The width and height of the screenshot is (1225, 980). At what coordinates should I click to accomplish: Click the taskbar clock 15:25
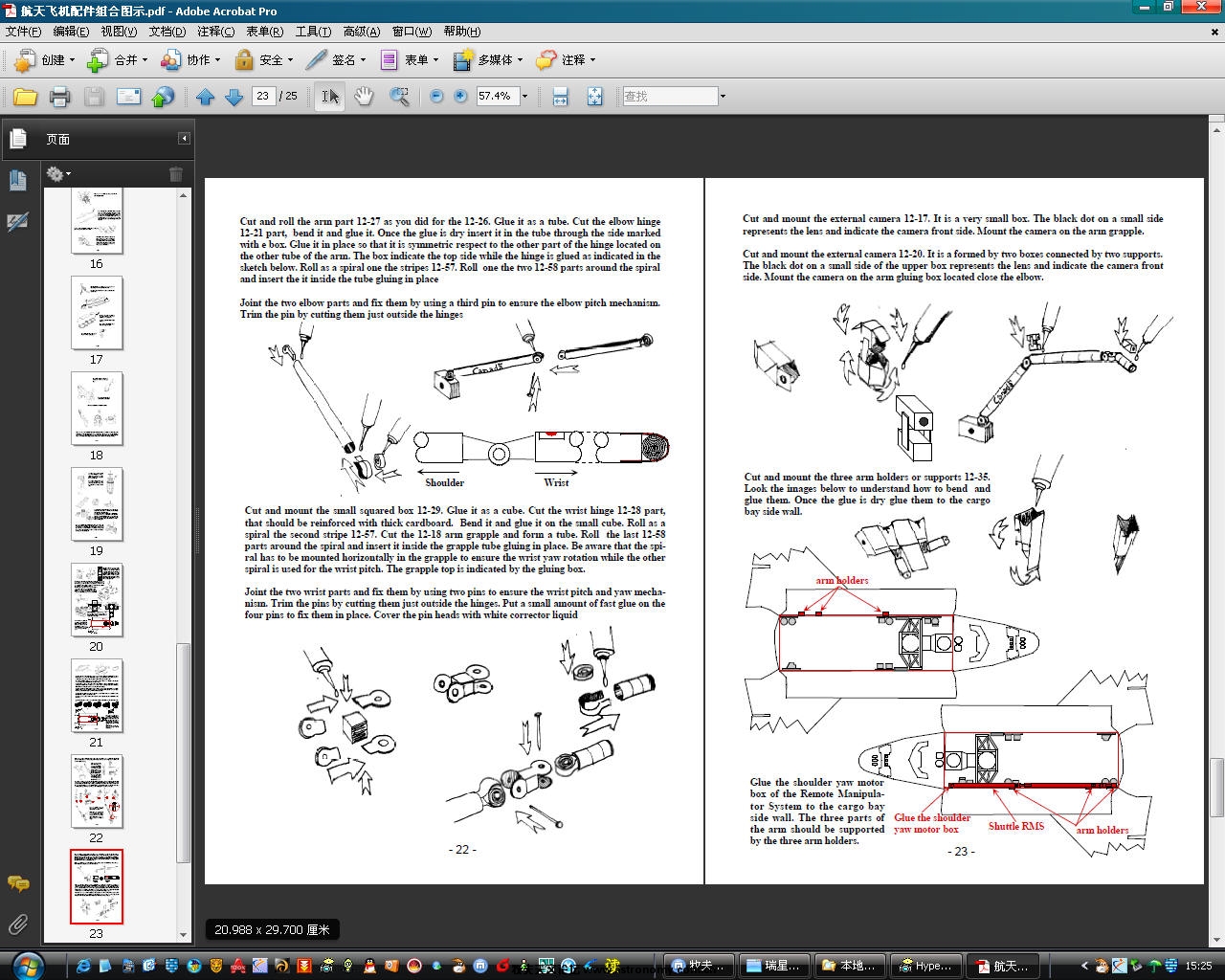(1198, 966)
